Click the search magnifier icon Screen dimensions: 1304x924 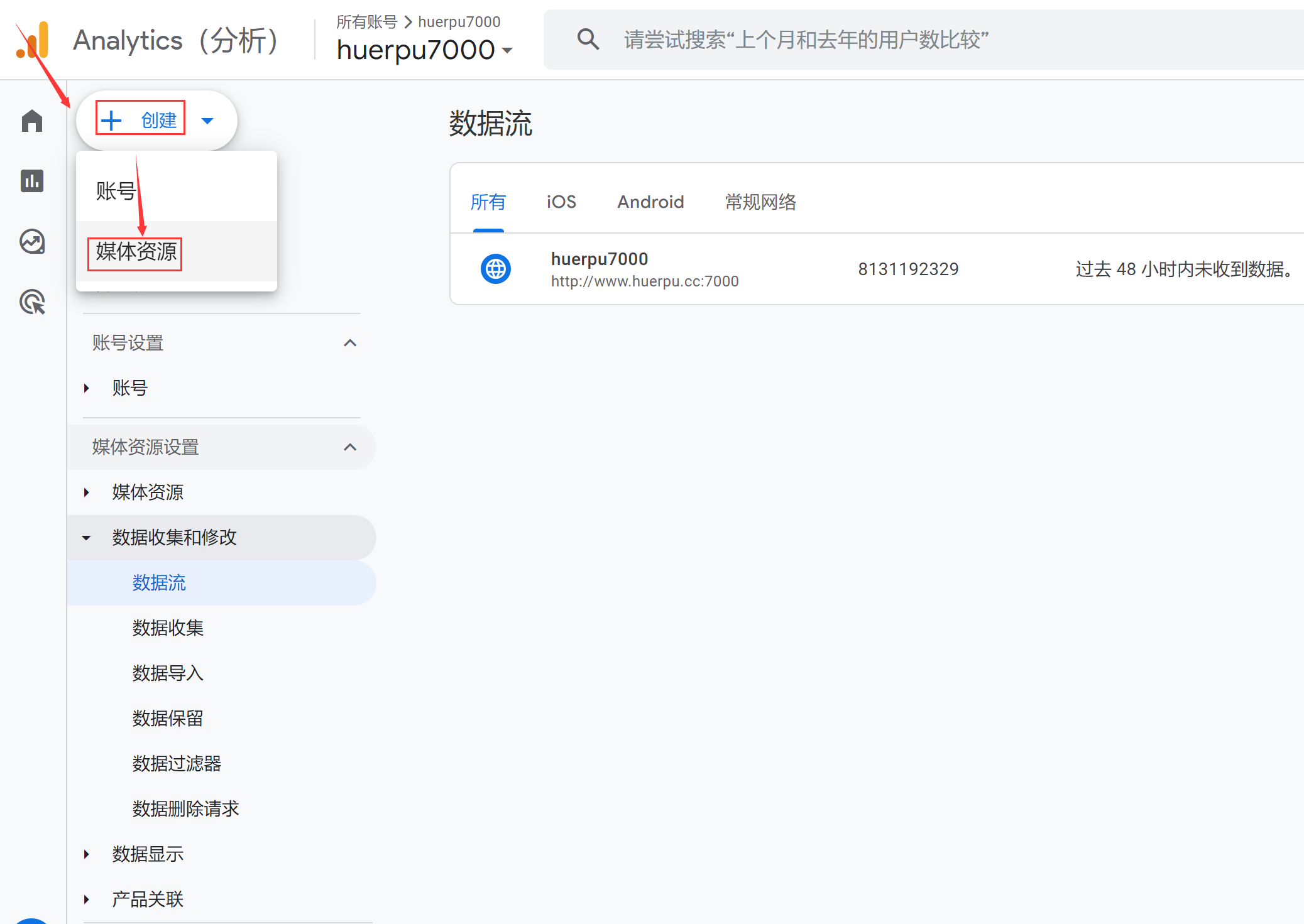[x=588, y=40]
